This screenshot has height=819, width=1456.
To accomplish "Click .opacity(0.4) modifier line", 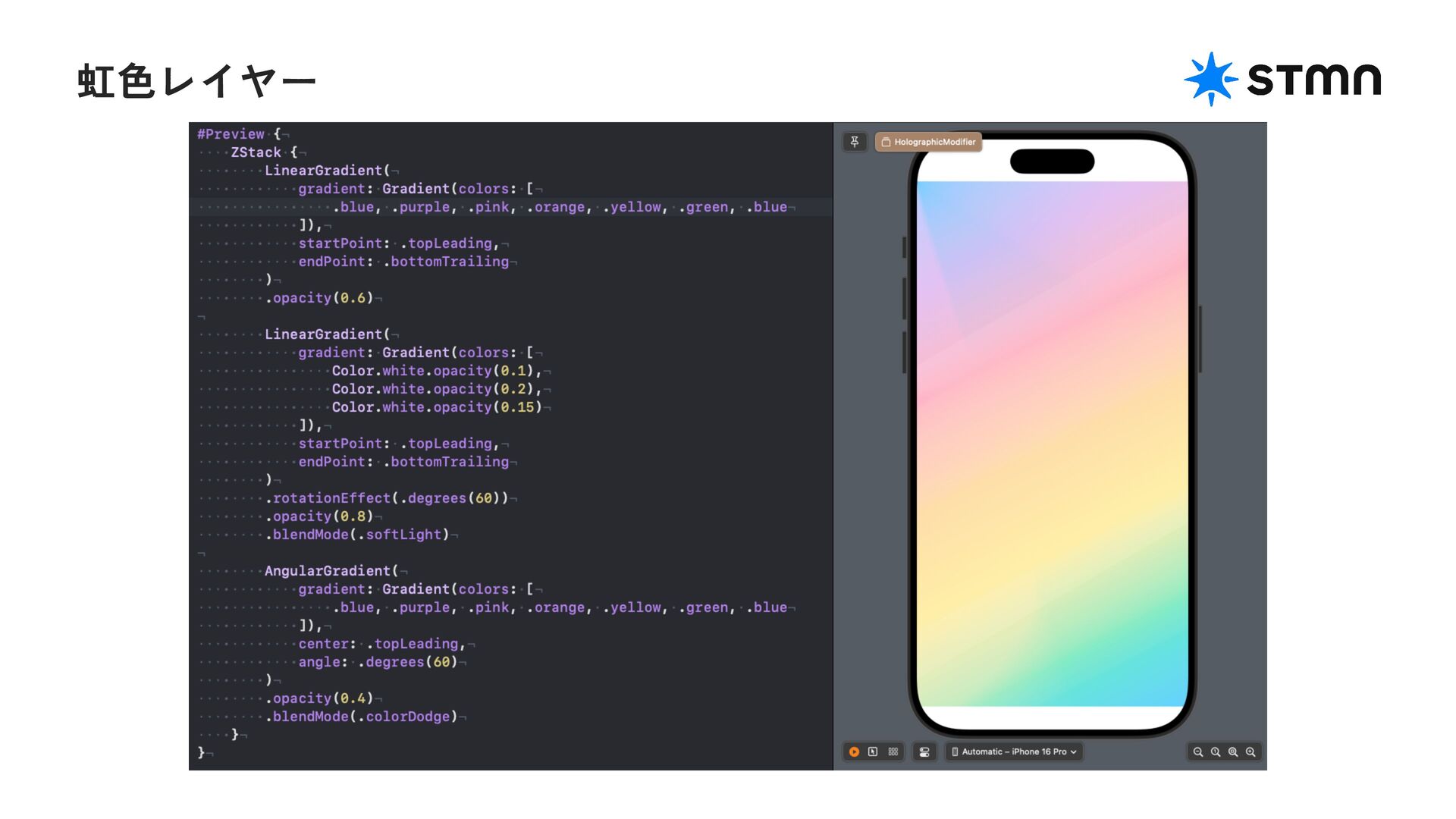I will click(319, 698).
